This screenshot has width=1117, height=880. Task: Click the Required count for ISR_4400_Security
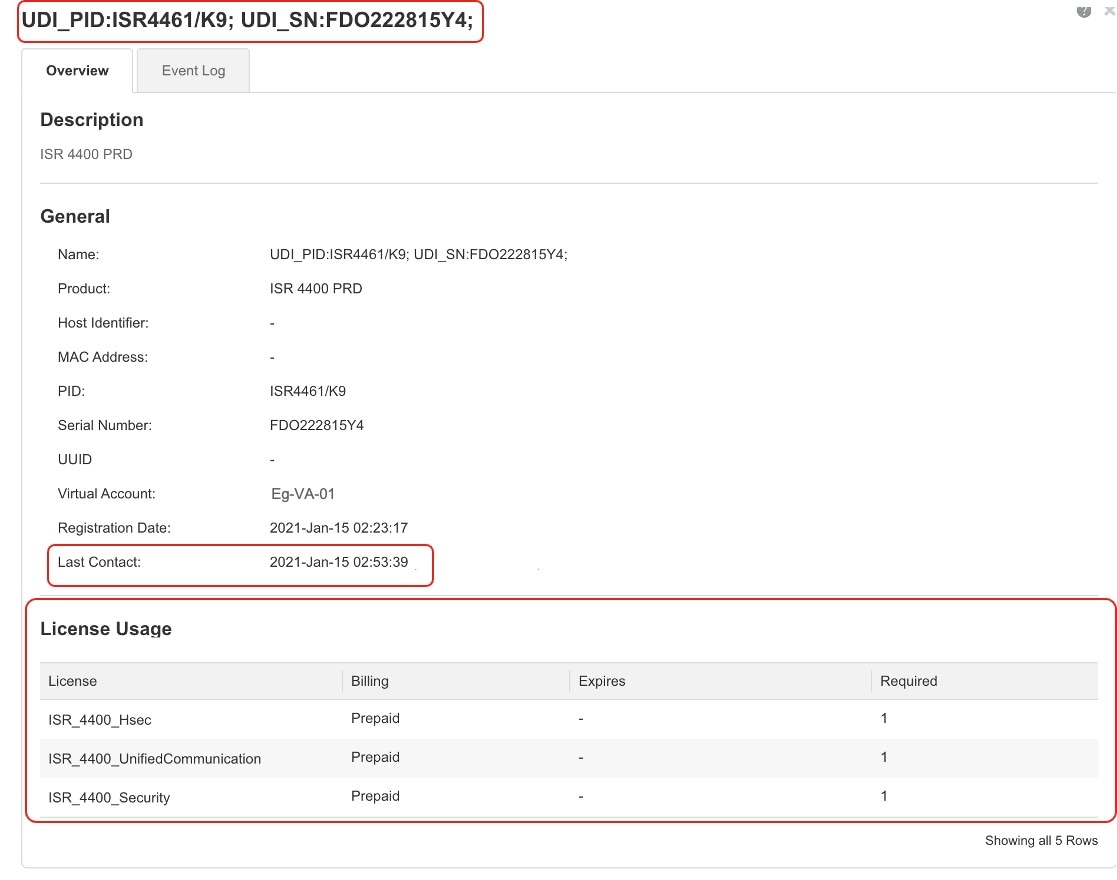click(x=884, y=796)
